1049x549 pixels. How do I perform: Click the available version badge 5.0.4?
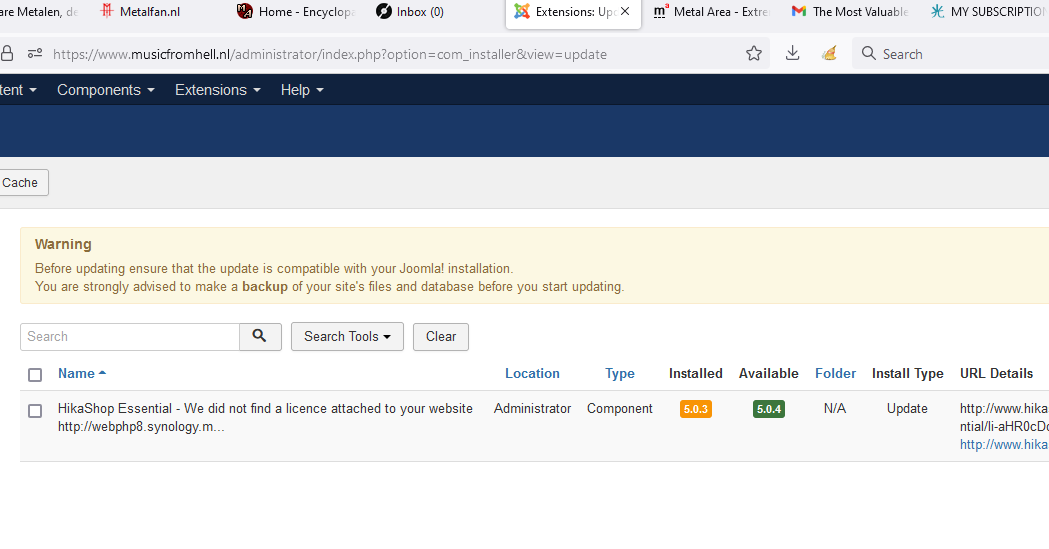769,409
